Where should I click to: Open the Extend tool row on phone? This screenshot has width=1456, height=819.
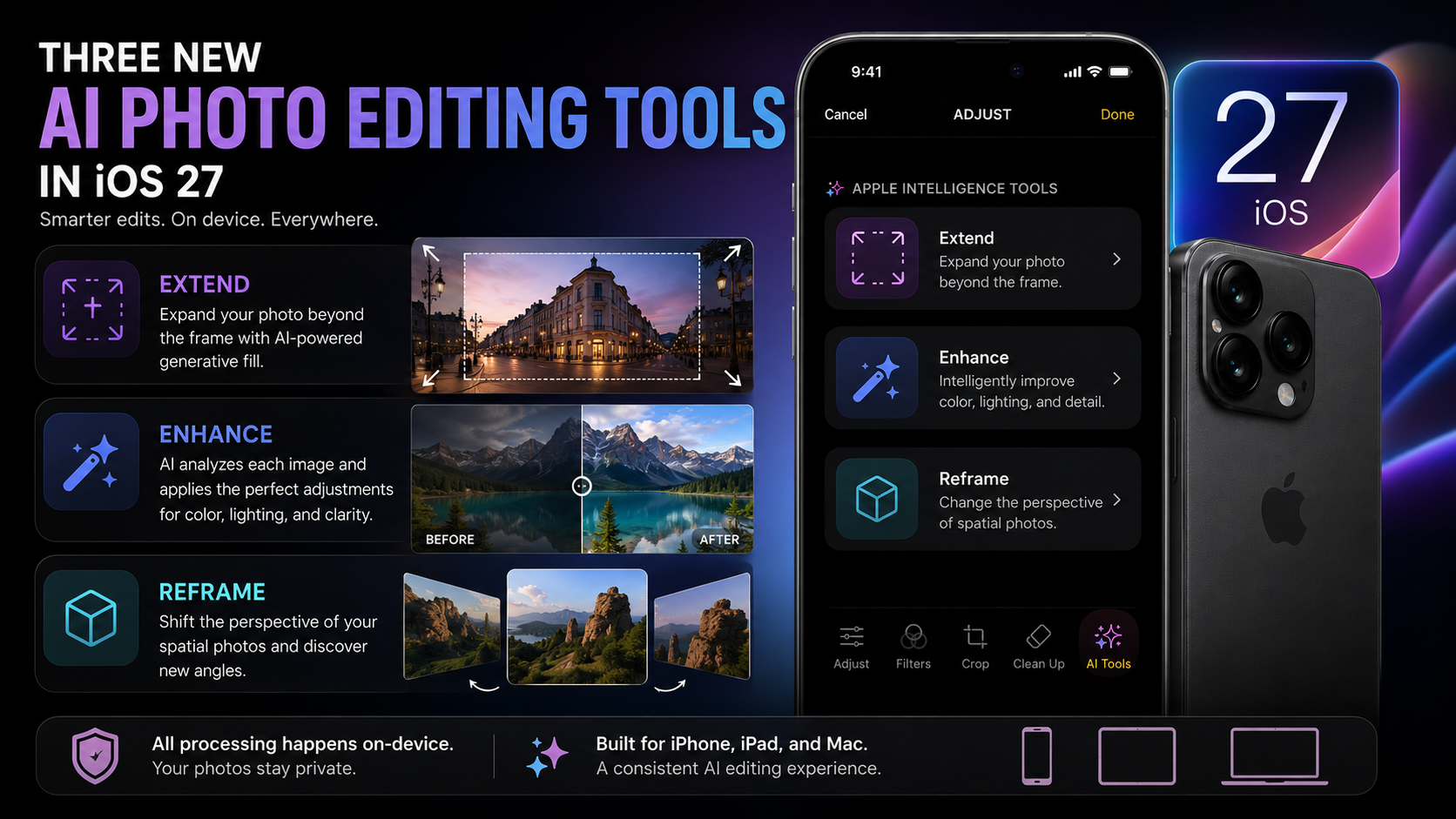pos(982,258)
